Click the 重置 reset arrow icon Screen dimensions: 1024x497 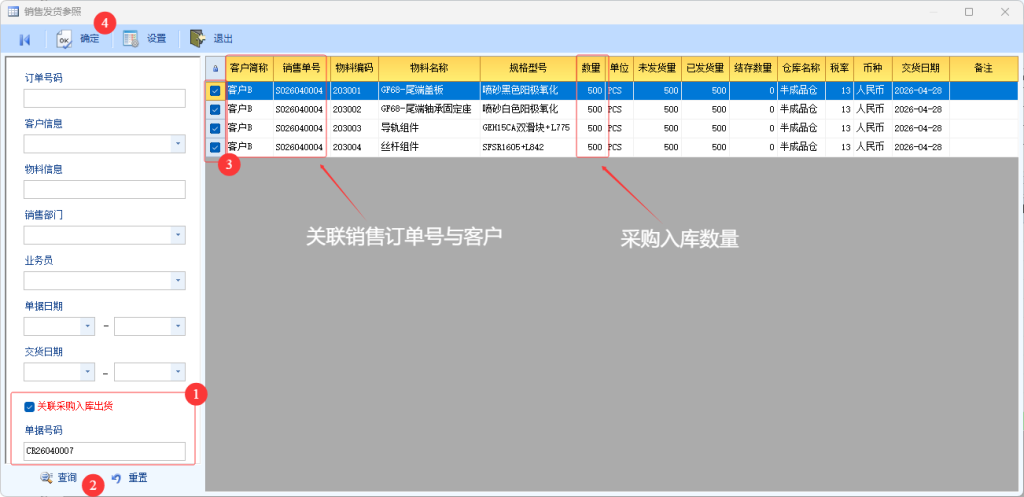116,478
